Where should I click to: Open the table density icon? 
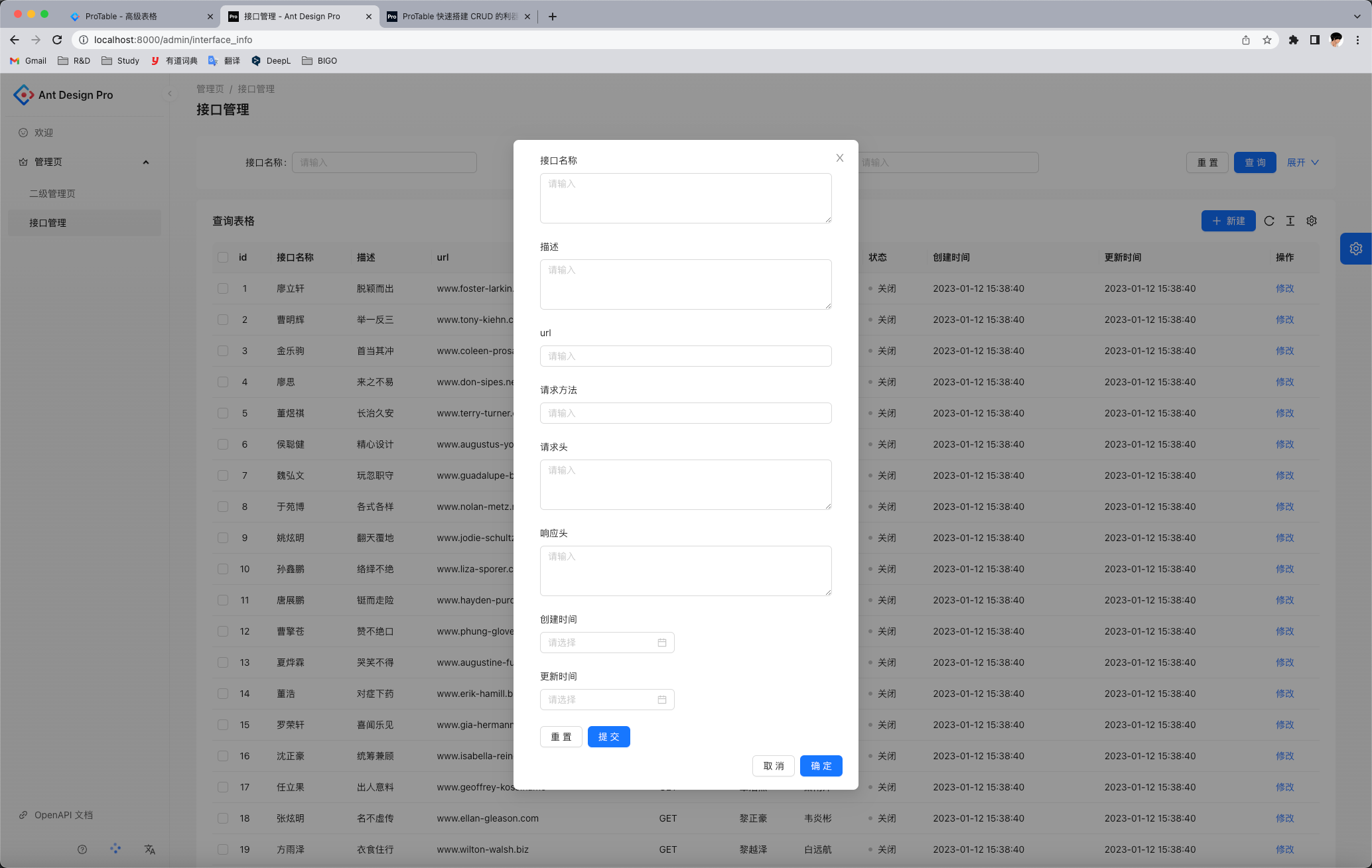[1290, 221]
